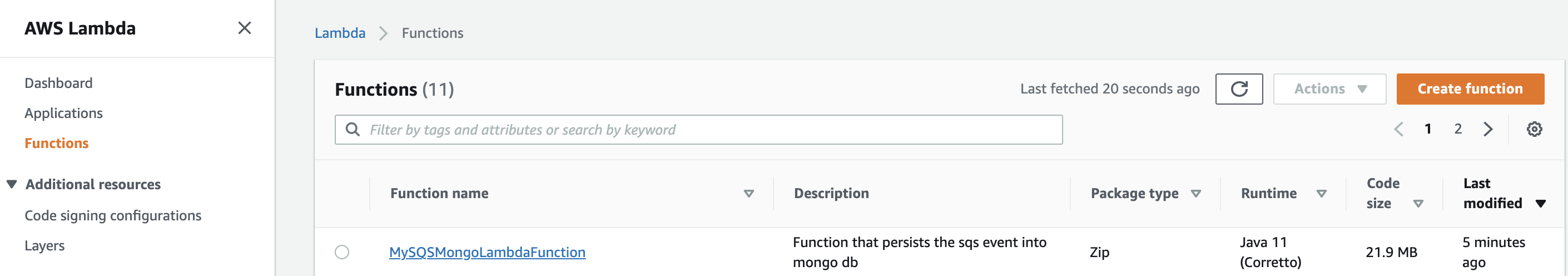Image resolution: width=1568 pixels, height=276 pixels.
Task: Close the AWS Lambda side panel
Action: (x=244, y=28)
